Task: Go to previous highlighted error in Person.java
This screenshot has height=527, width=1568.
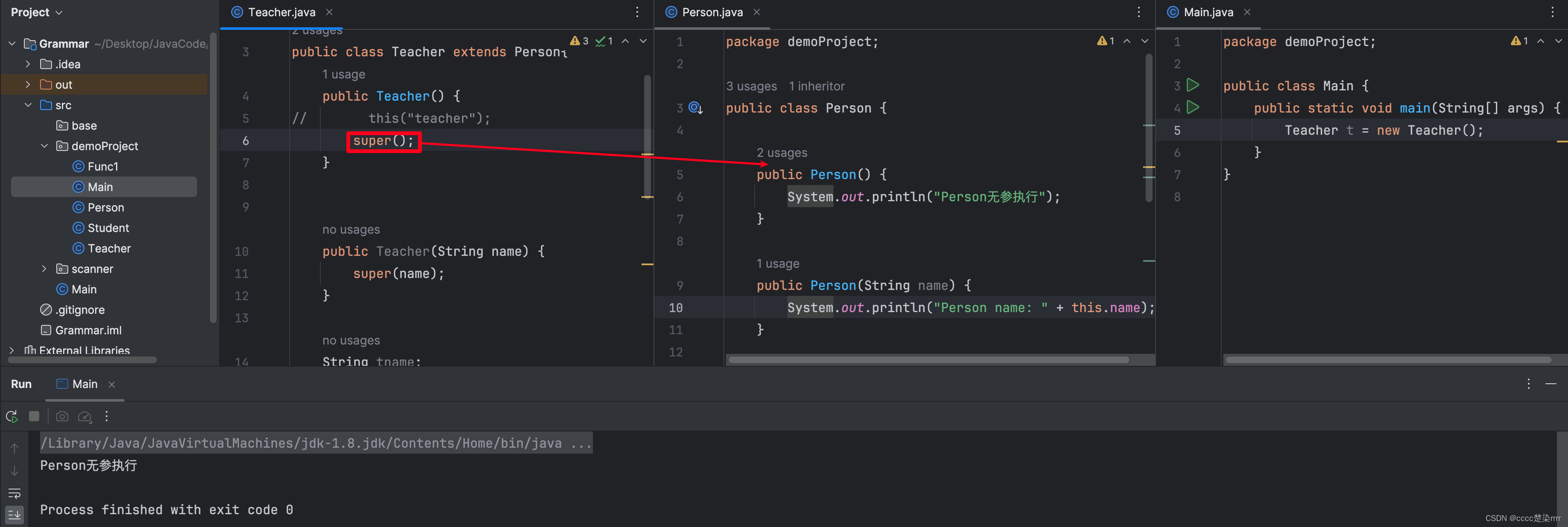Action: tap(1127, 41)
